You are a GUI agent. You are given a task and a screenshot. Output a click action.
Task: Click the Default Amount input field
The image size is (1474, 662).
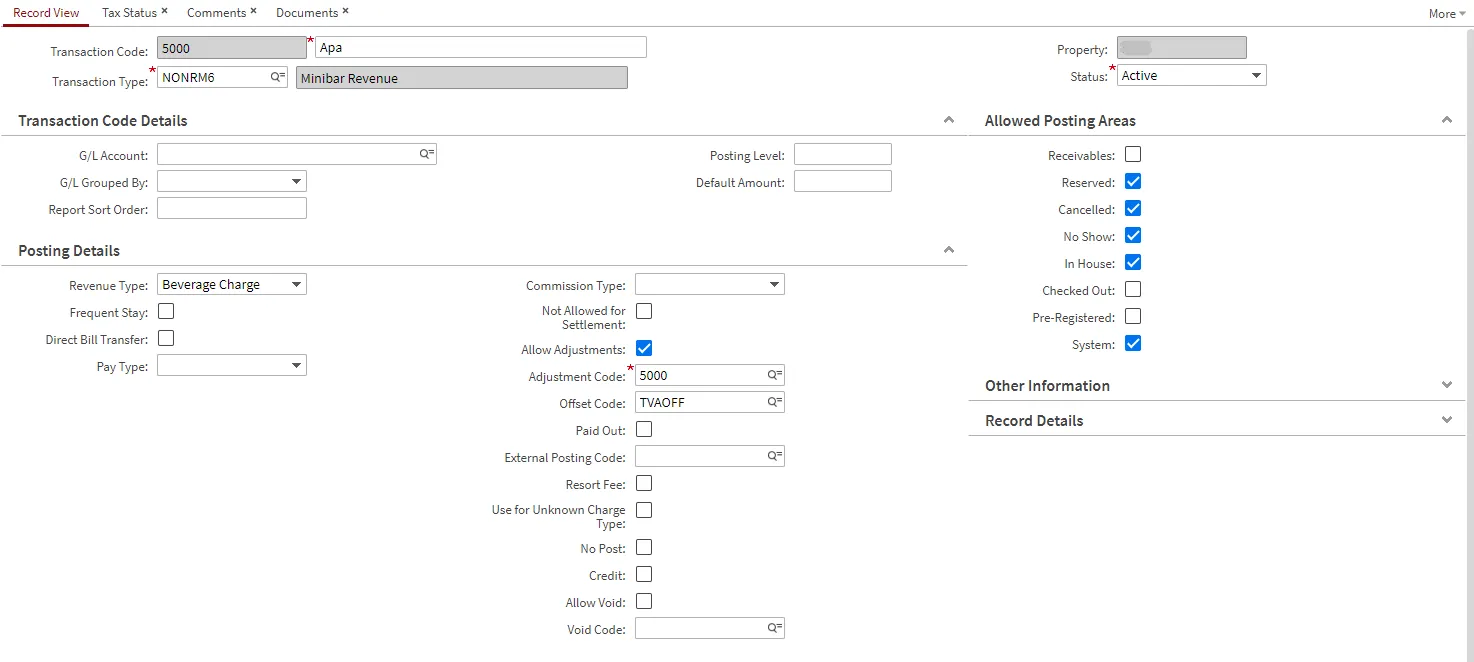coord(843,181)
